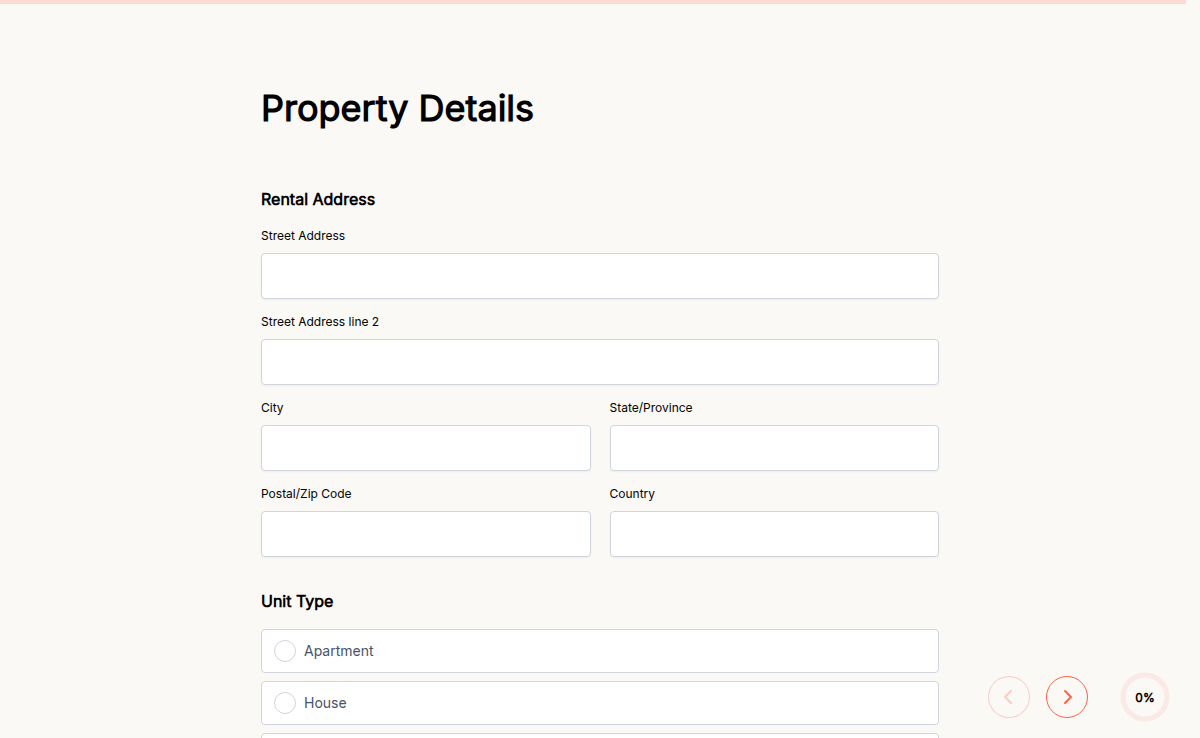
Task: Click the State/Province input box
Action: pos(773,448)
